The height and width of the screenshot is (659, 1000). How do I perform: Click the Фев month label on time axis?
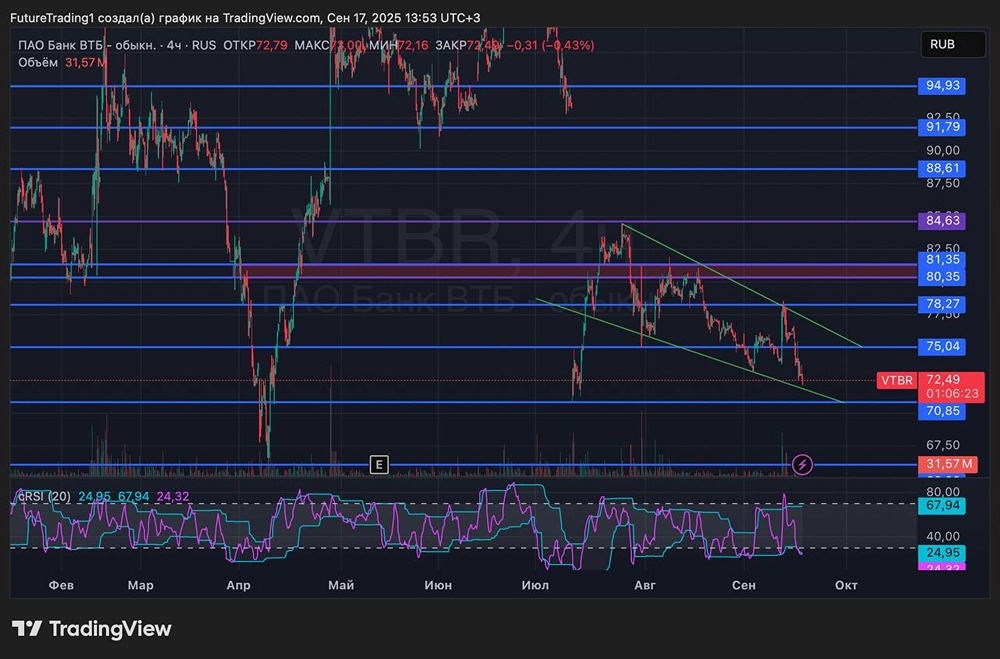pos(61,585)
